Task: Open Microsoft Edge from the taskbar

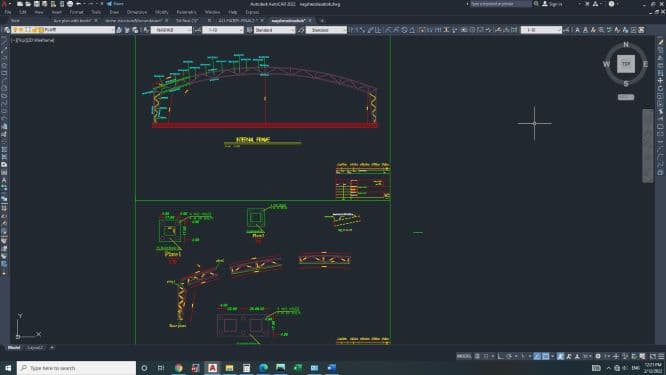Action: coord(263,368)
